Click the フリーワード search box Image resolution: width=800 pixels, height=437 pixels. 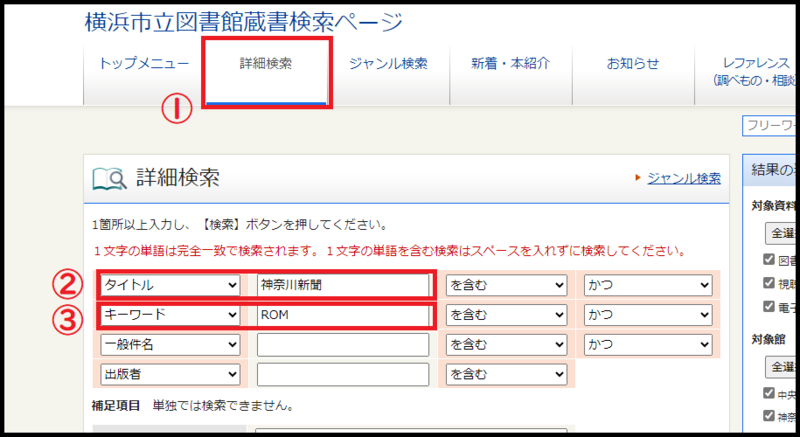[x=770, y=126]
